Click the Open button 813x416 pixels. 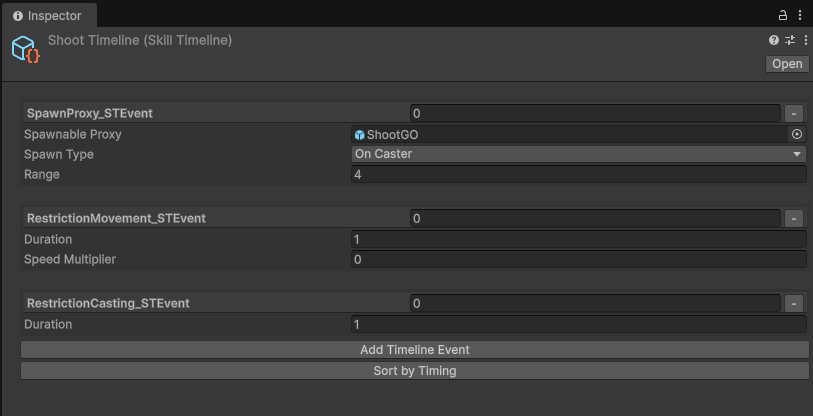pyautogui.click(x=787, y=64)
